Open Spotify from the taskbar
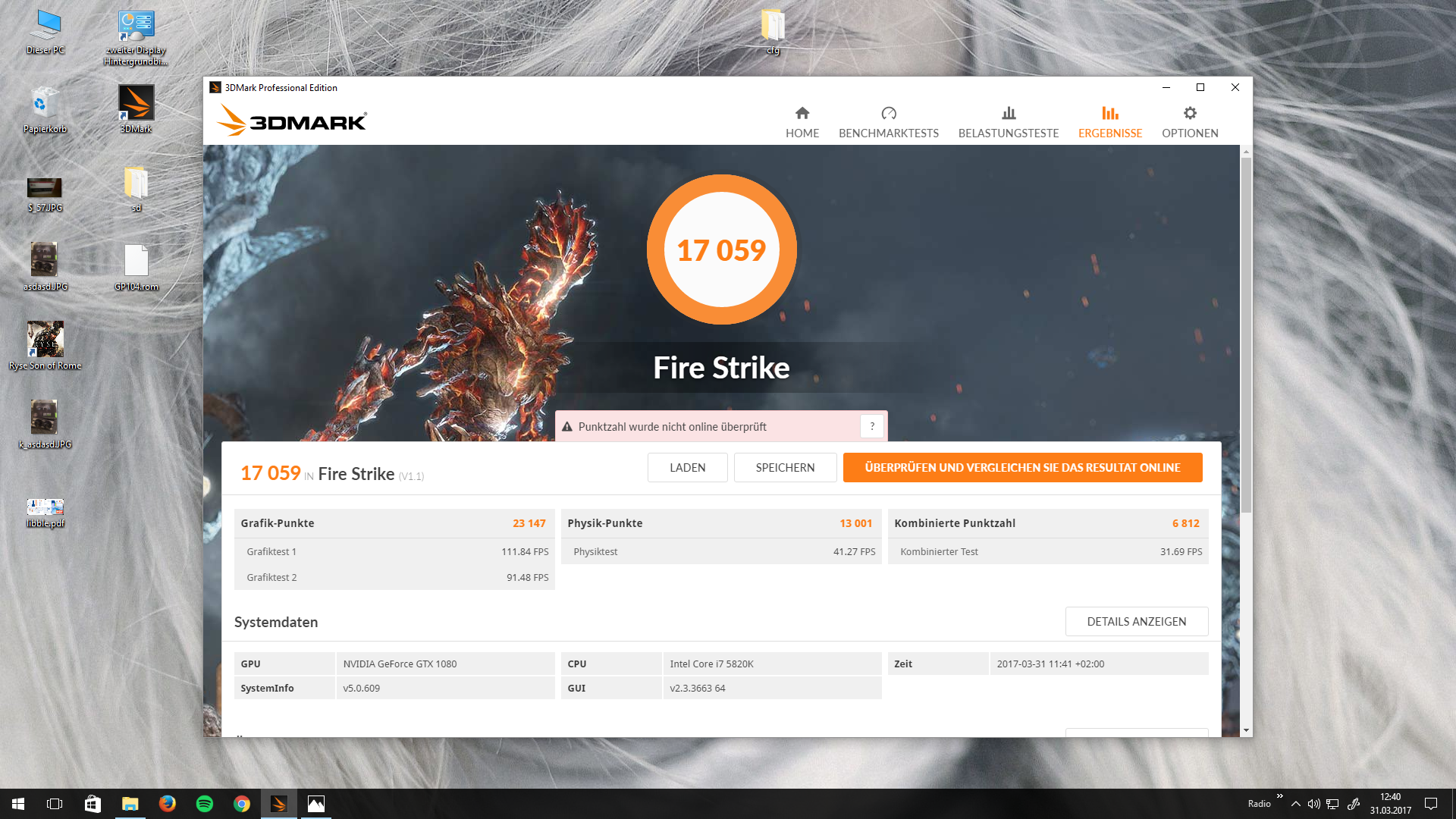 [205, 804]
